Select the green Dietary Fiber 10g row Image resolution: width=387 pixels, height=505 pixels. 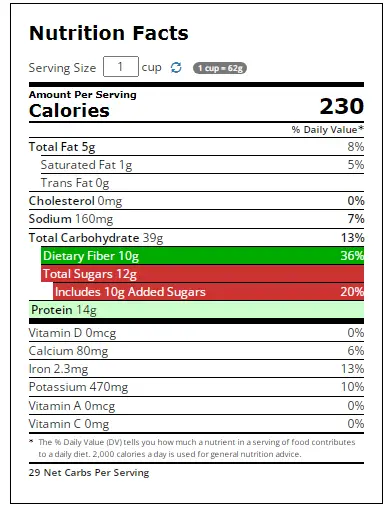(x=202, y=256)
